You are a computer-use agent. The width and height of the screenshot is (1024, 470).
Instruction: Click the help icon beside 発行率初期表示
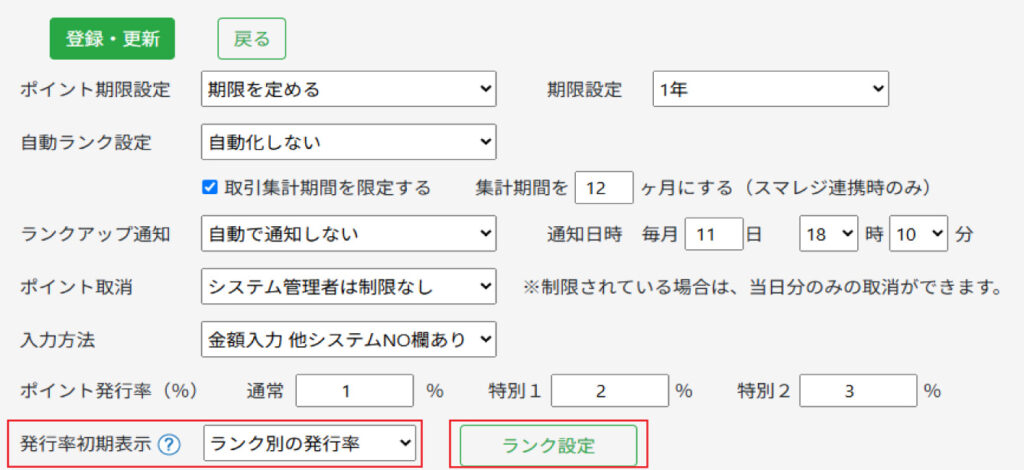[169, 445]
